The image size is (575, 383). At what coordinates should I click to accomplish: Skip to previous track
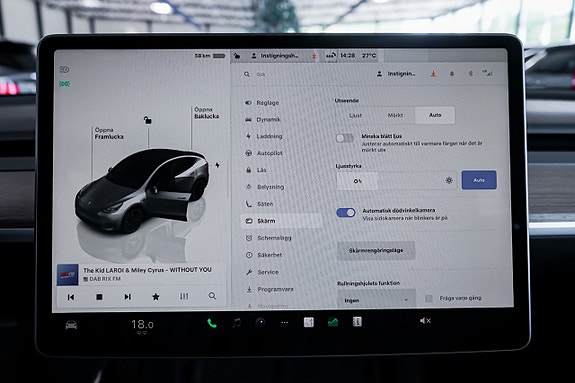pyautogui.click(x=71, y=297)
